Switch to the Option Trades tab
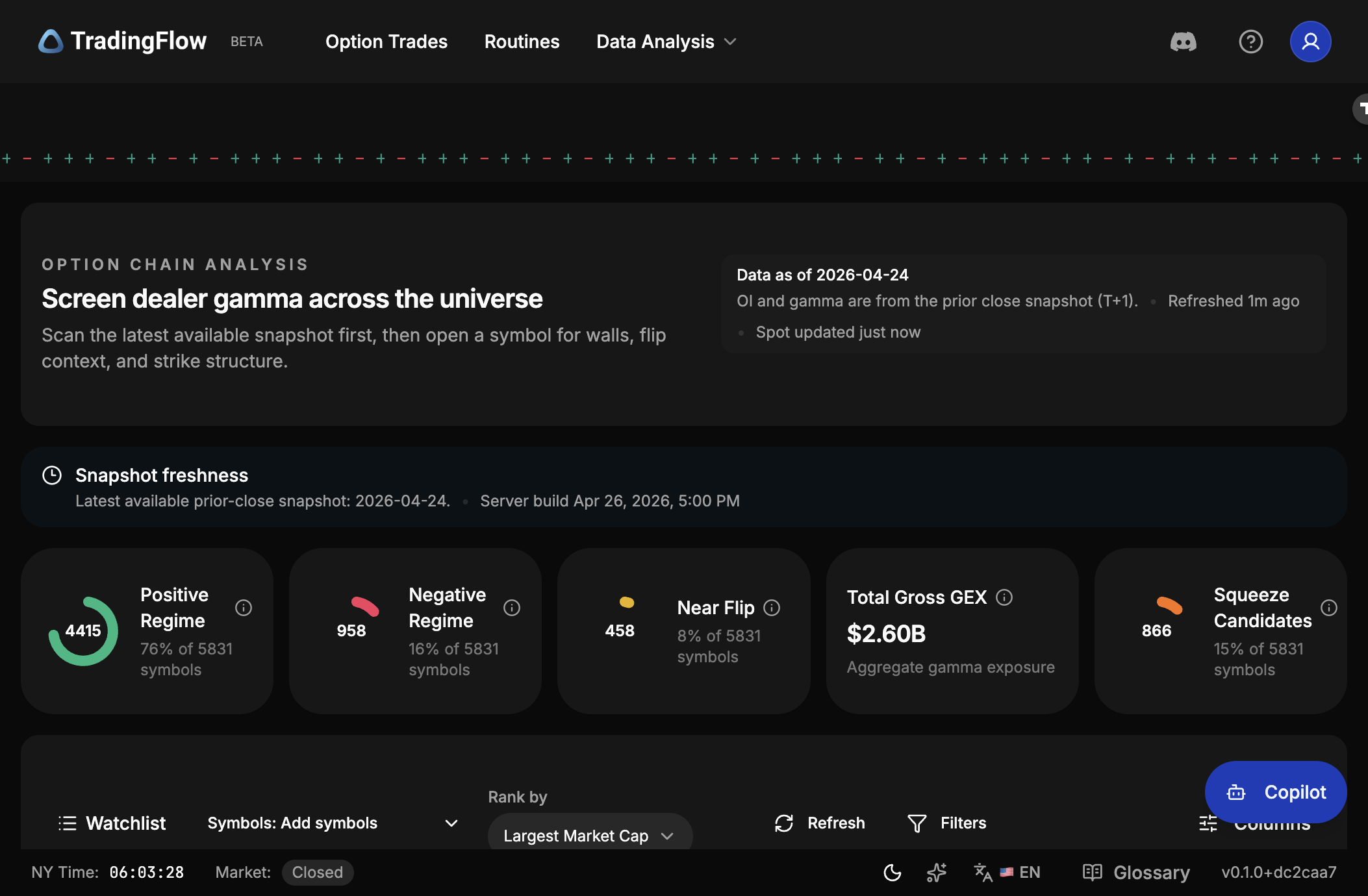 (x=386, y=41)
